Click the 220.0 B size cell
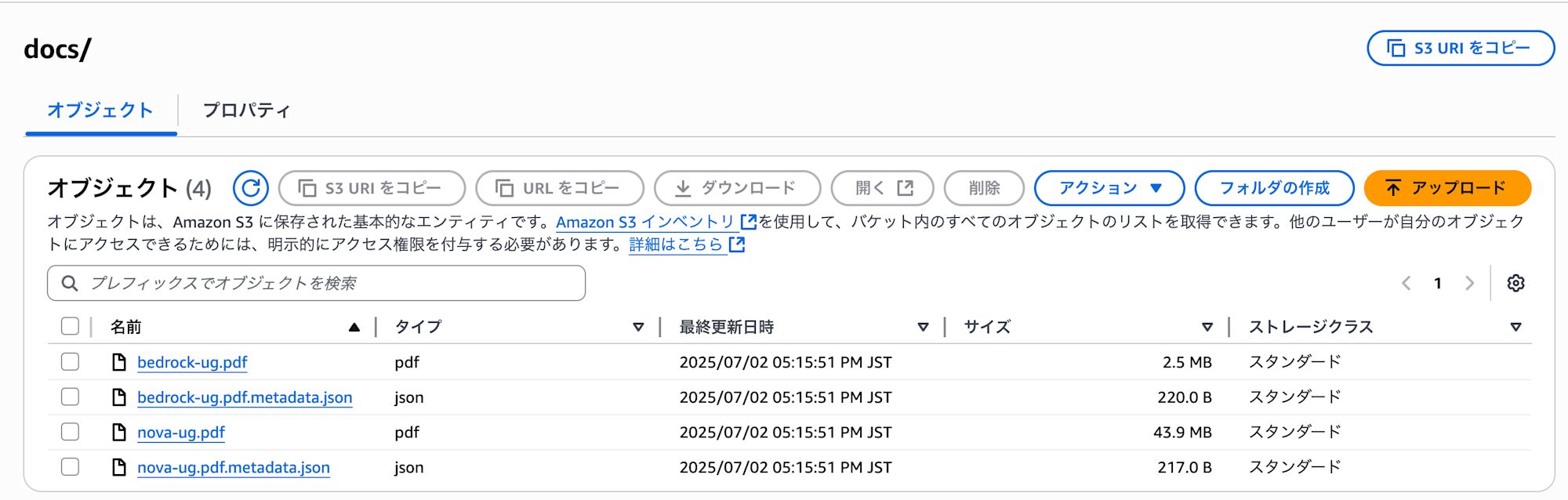The height and width of the screenshot is (500, 1568). 1185,397
